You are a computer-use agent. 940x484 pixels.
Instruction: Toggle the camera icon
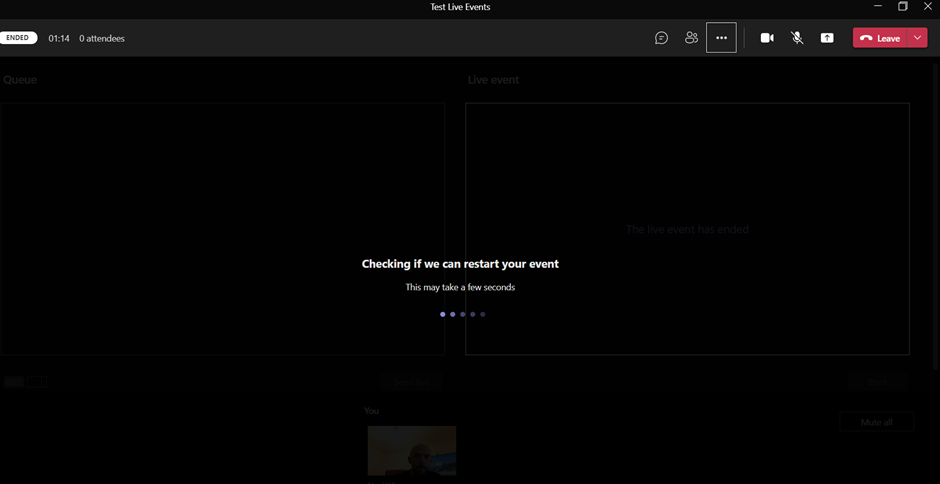(767, 38)
